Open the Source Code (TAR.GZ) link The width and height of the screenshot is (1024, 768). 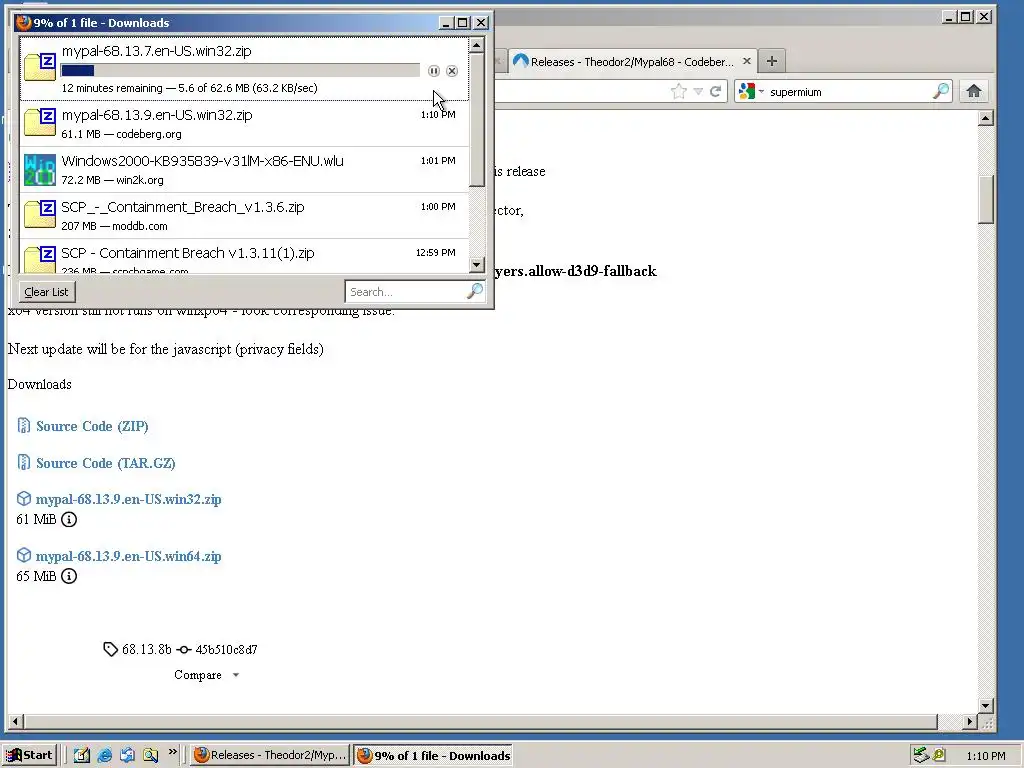pyautogui.click(x=106, y=462)
